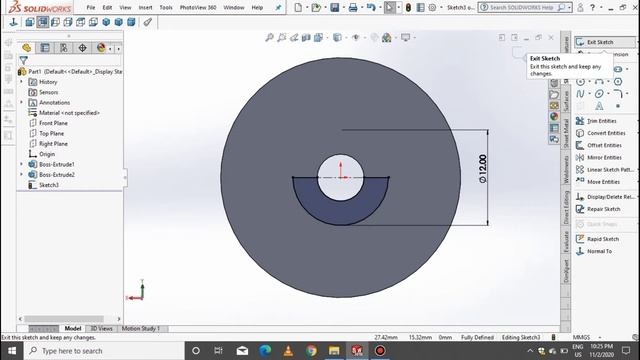Open the DimXpertManager crosshair tab

[x=82, y=48]
